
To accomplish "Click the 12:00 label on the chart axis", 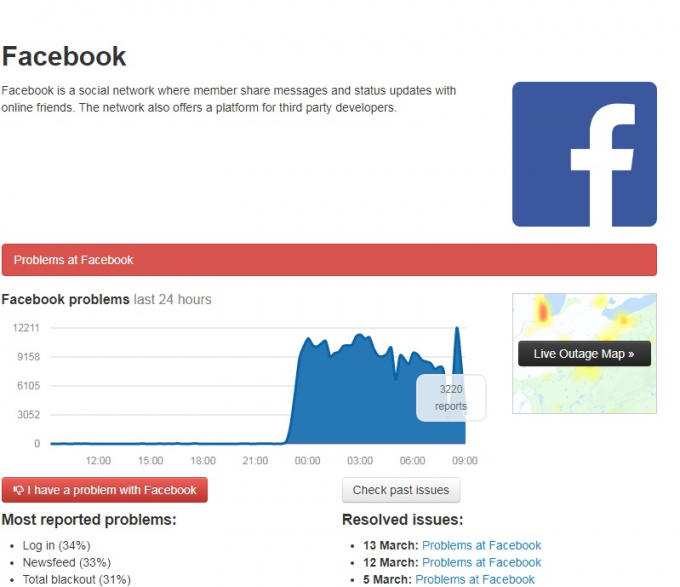I will click(98, 461).
